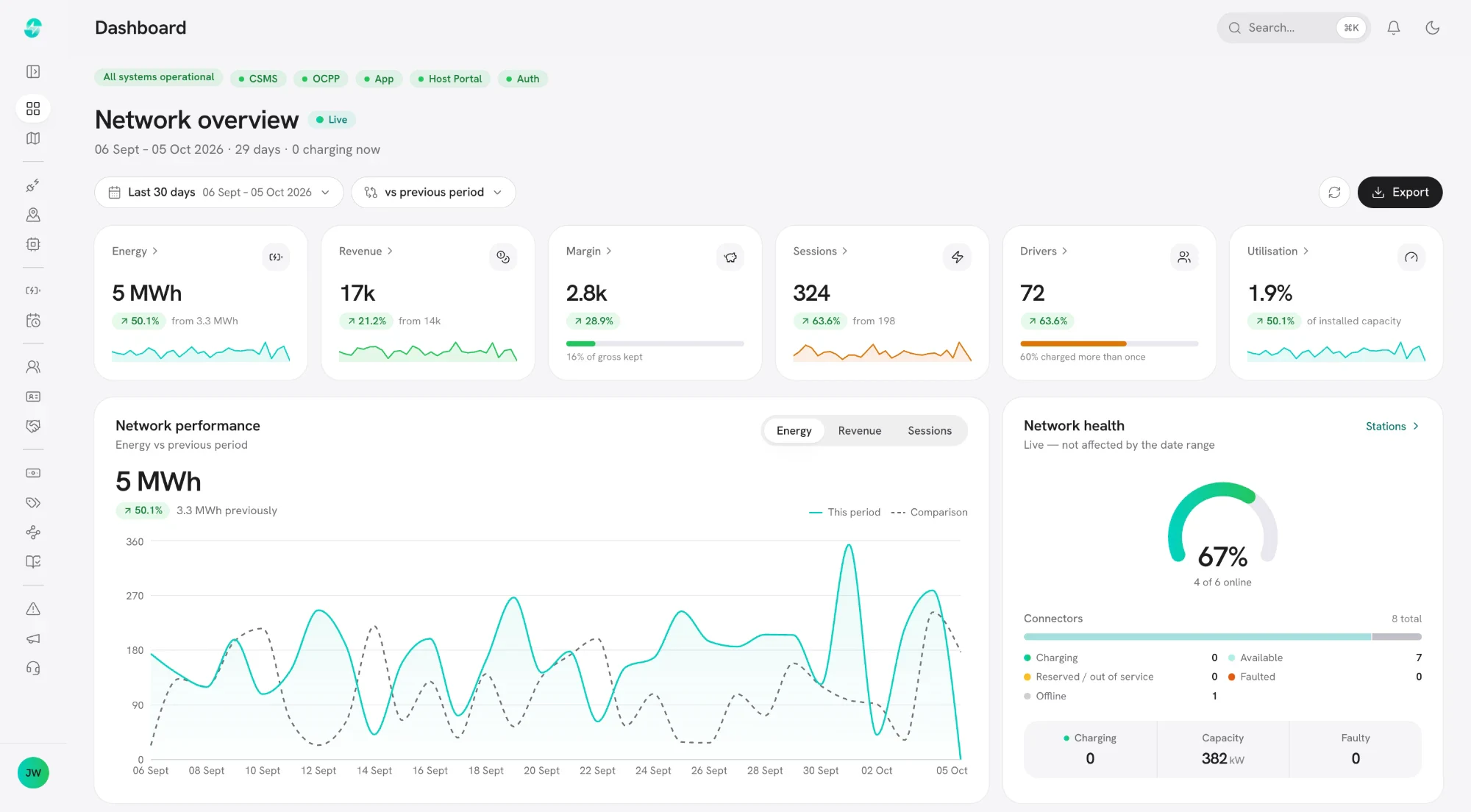Expand the Energy card details
Image resolution: width=1471 pixels, height=812 pixels.
pos(135,252)
